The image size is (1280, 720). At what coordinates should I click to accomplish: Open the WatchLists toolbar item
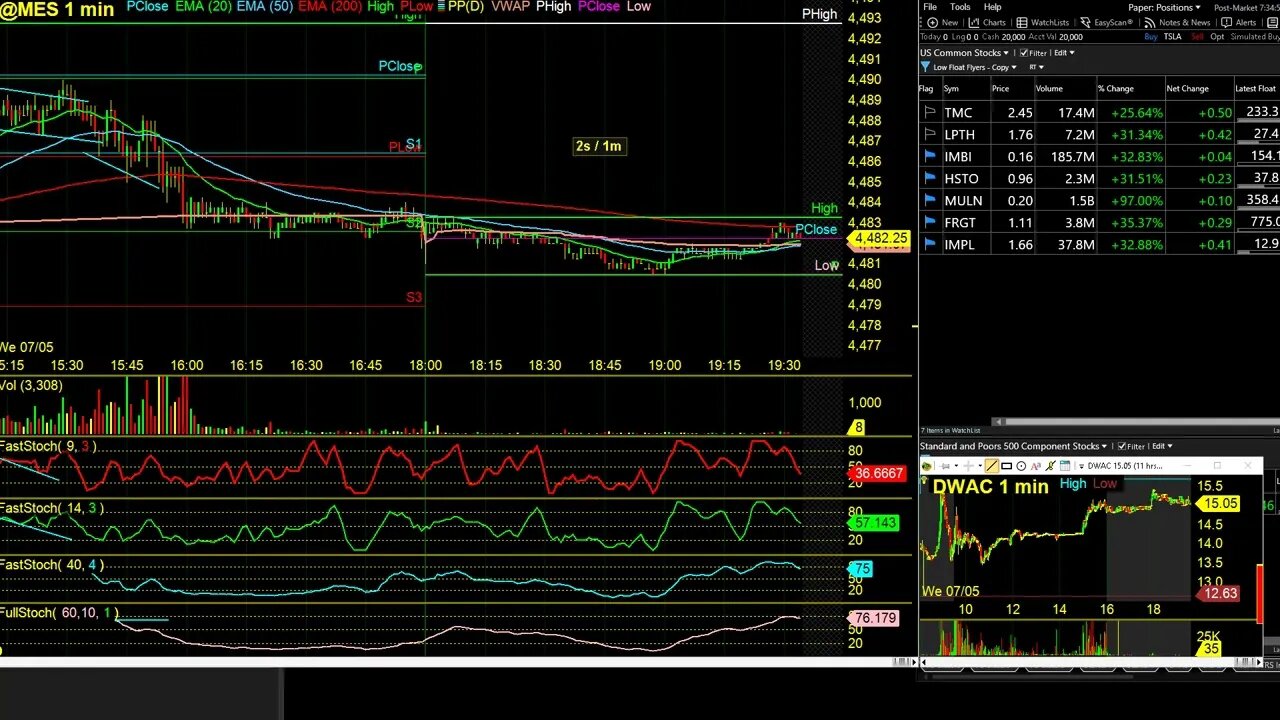pos(1043,22)
